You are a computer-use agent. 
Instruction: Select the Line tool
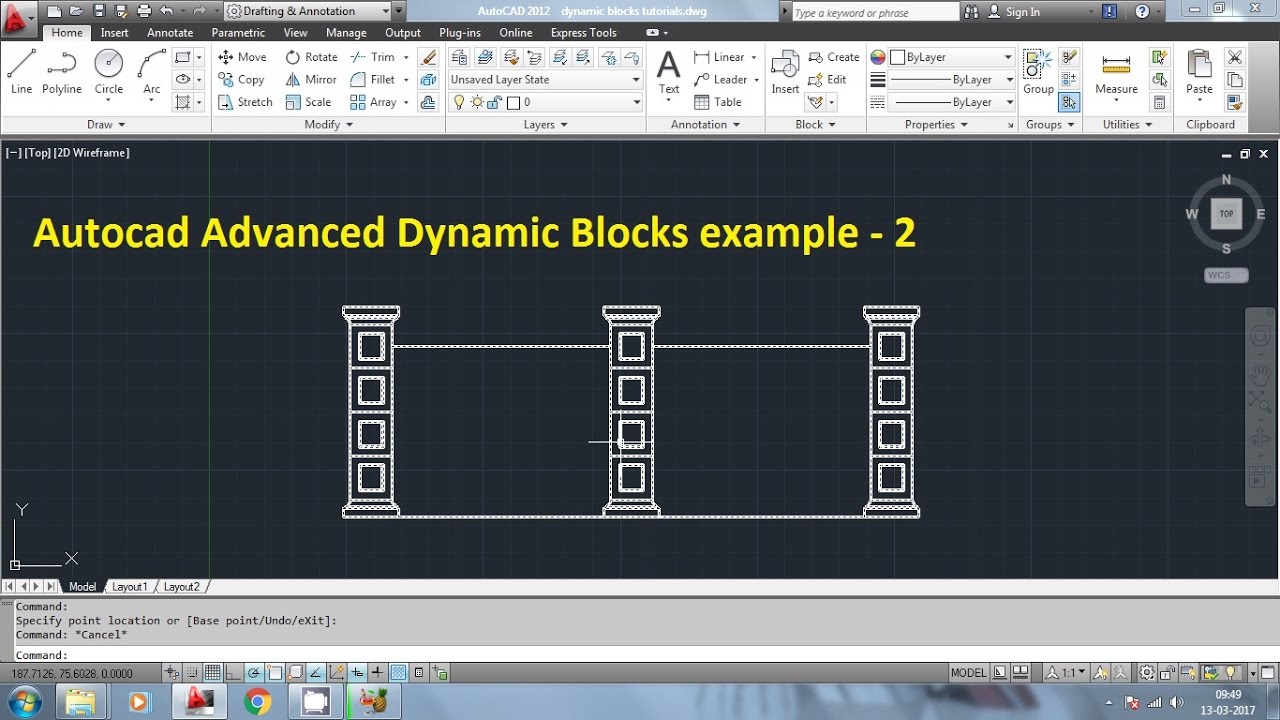point(22,71)
